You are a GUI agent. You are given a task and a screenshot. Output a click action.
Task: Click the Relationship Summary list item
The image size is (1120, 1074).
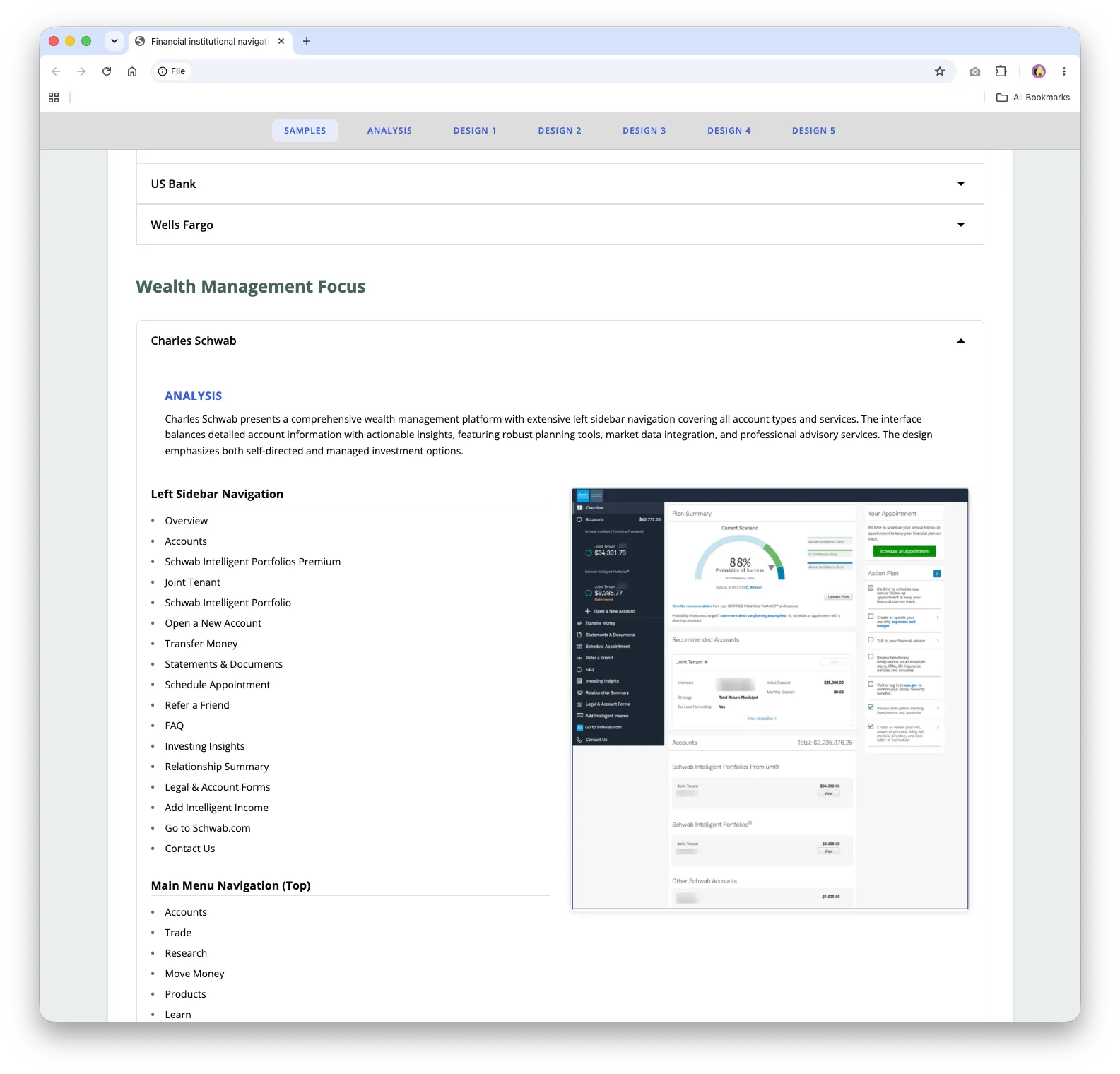(x=217, y=767)
